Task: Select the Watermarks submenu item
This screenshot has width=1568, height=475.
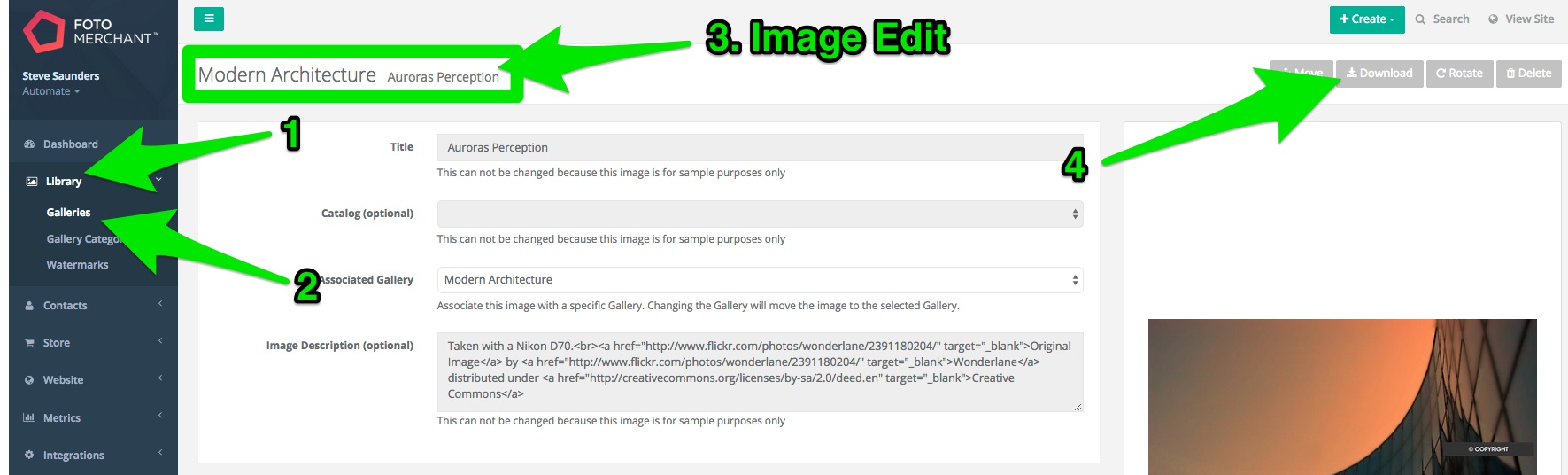Action: click(77, 265)
